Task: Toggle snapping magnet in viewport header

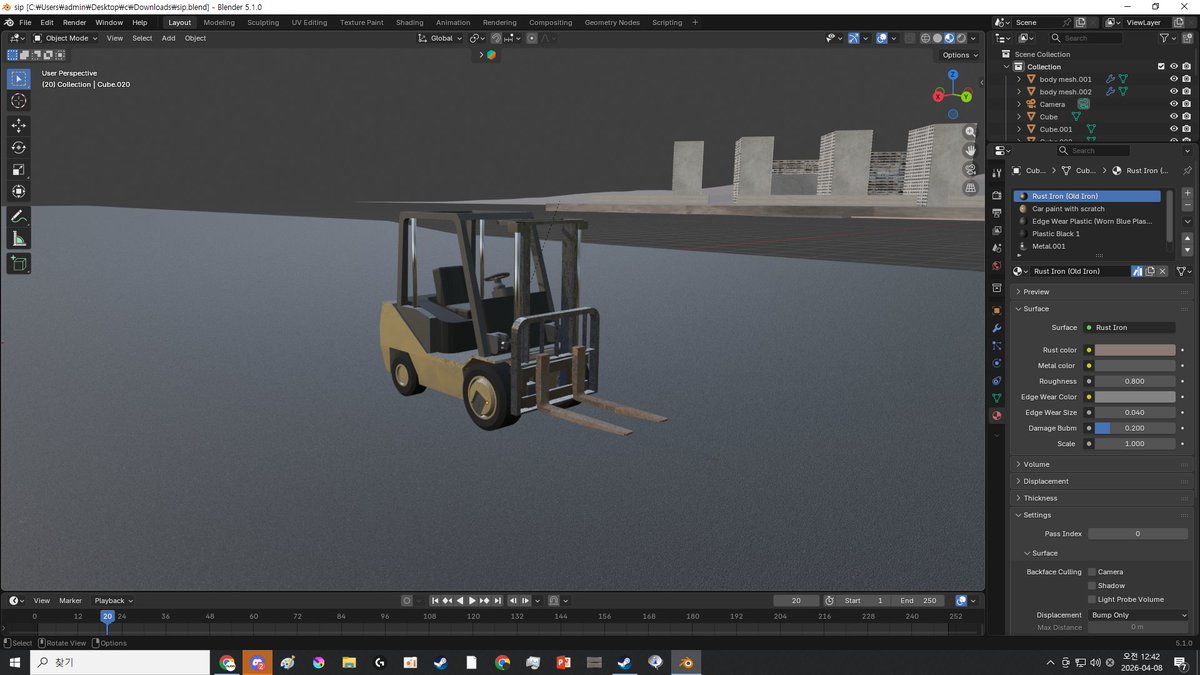Action: (x=496, y=38)
